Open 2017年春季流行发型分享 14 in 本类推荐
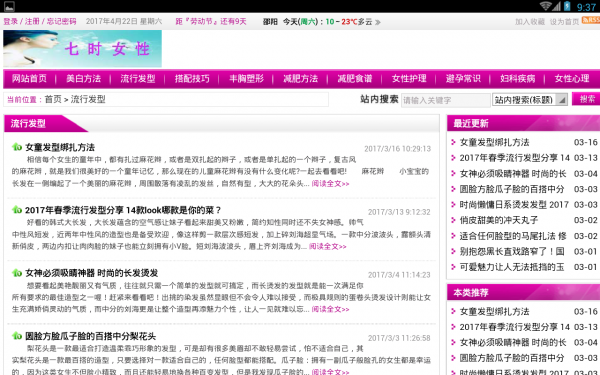Viewport: 600px width, 375px height. (515, 327)
